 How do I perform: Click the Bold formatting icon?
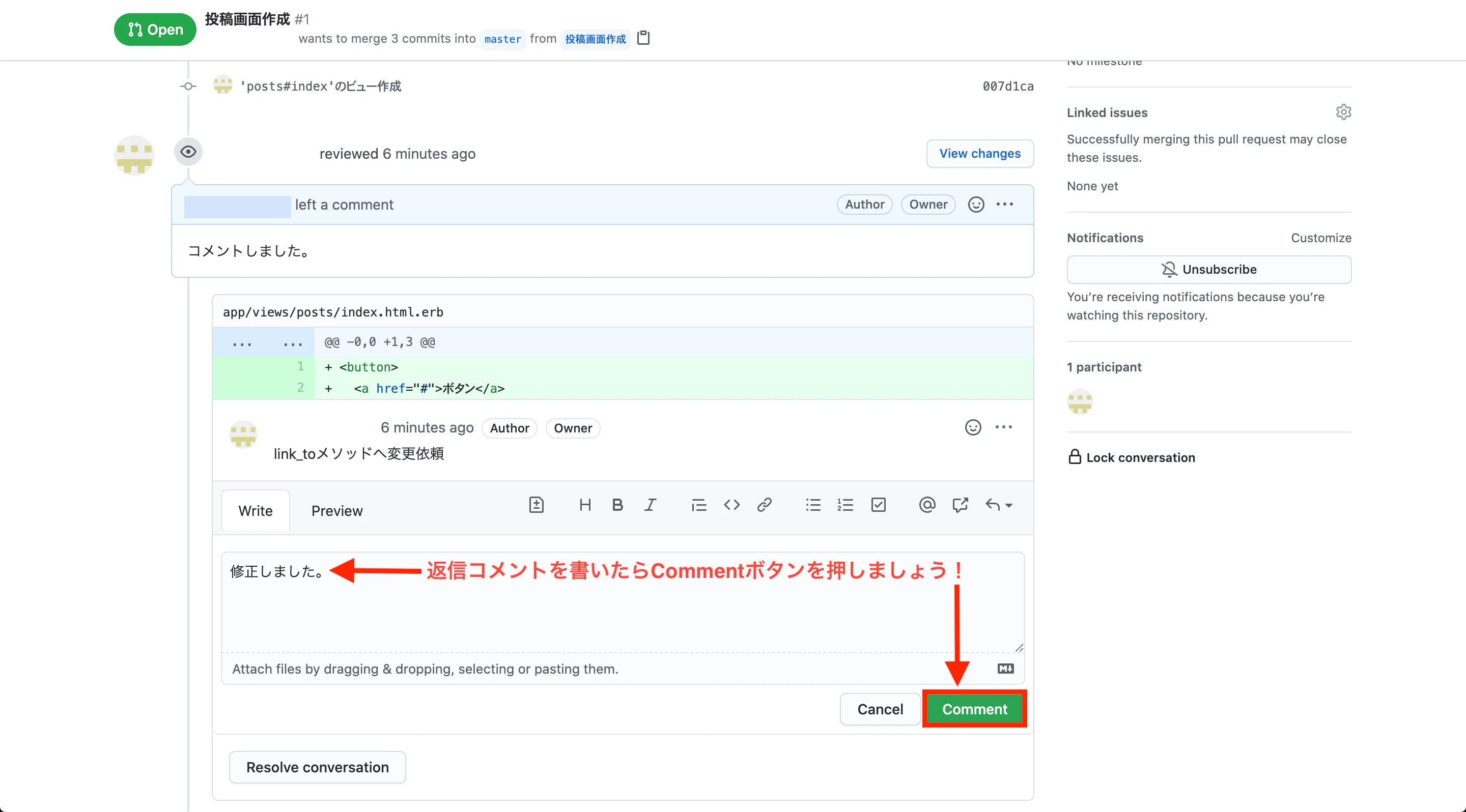click(617, 505)
